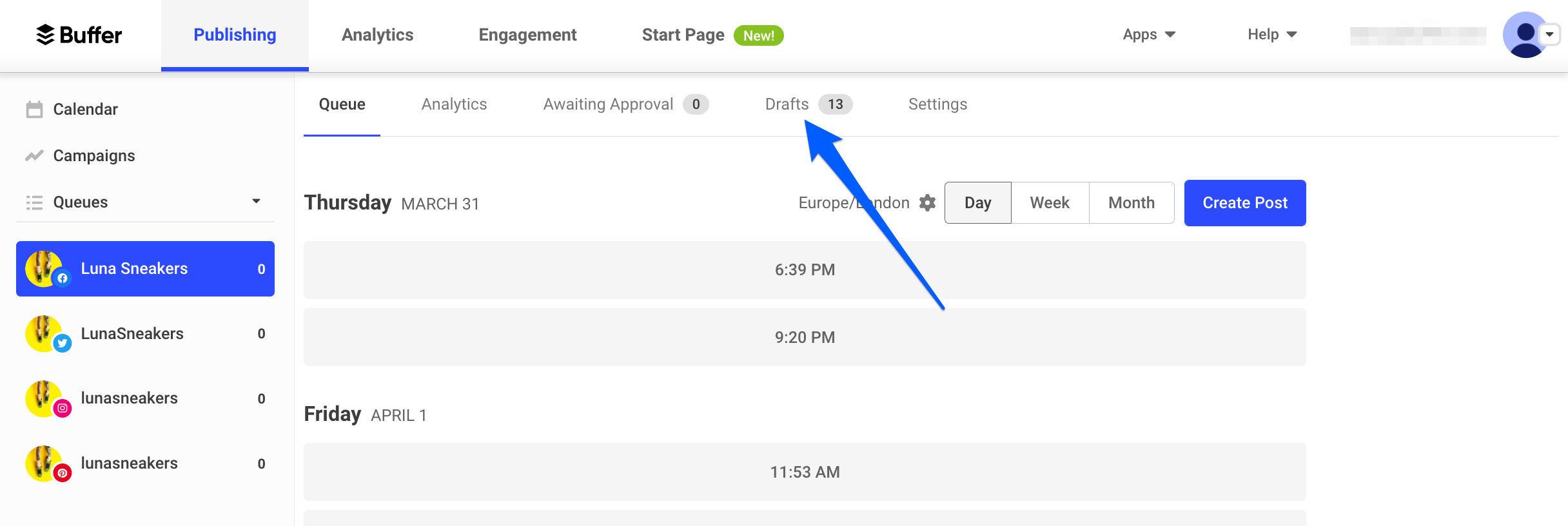This screenshot has height=526, width=1568.
Task: Click the MARCH 31 date label
Action: pos(440,204)
